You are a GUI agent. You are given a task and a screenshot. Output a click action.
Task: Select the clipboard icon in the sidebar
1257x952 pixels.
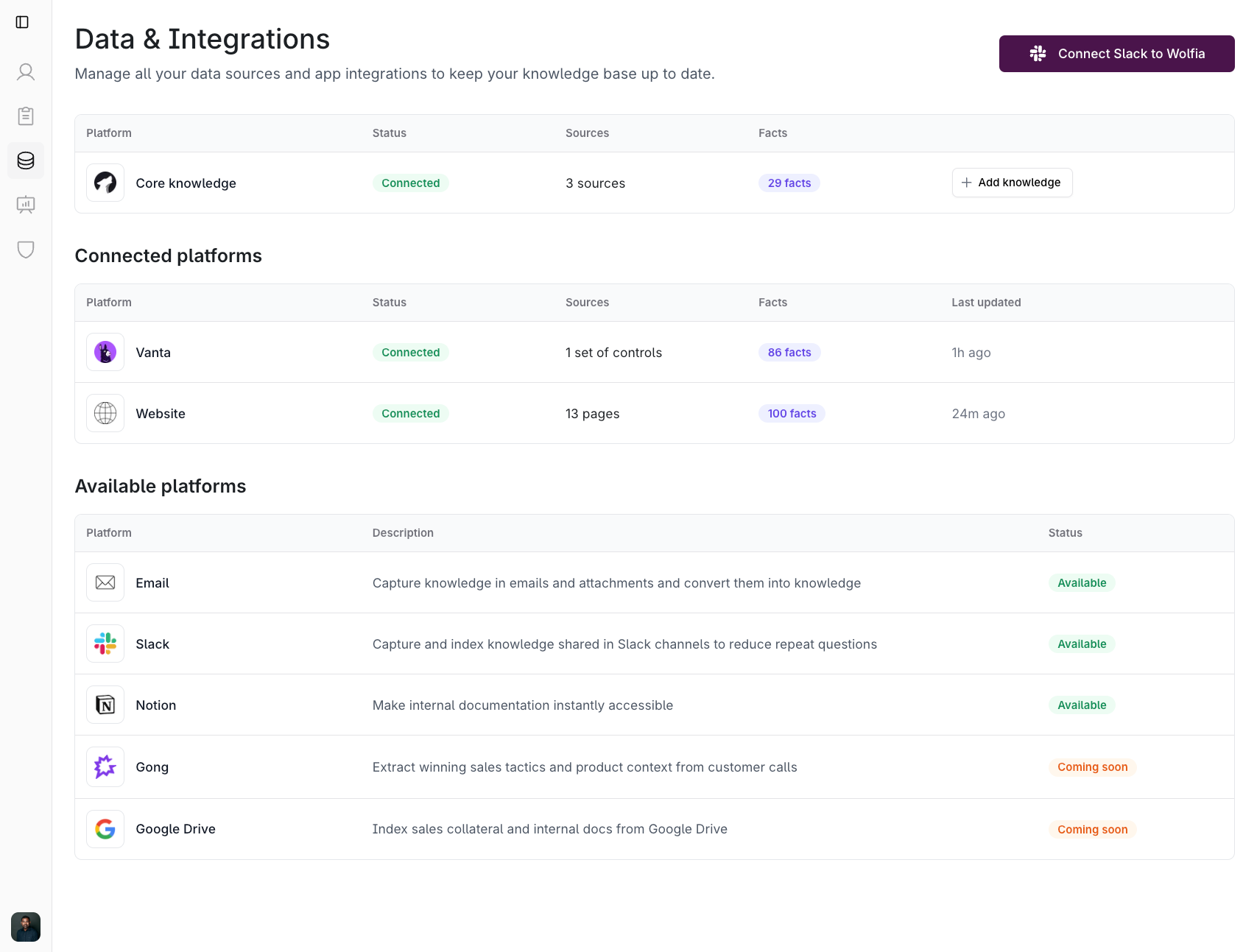pos(26,116)
